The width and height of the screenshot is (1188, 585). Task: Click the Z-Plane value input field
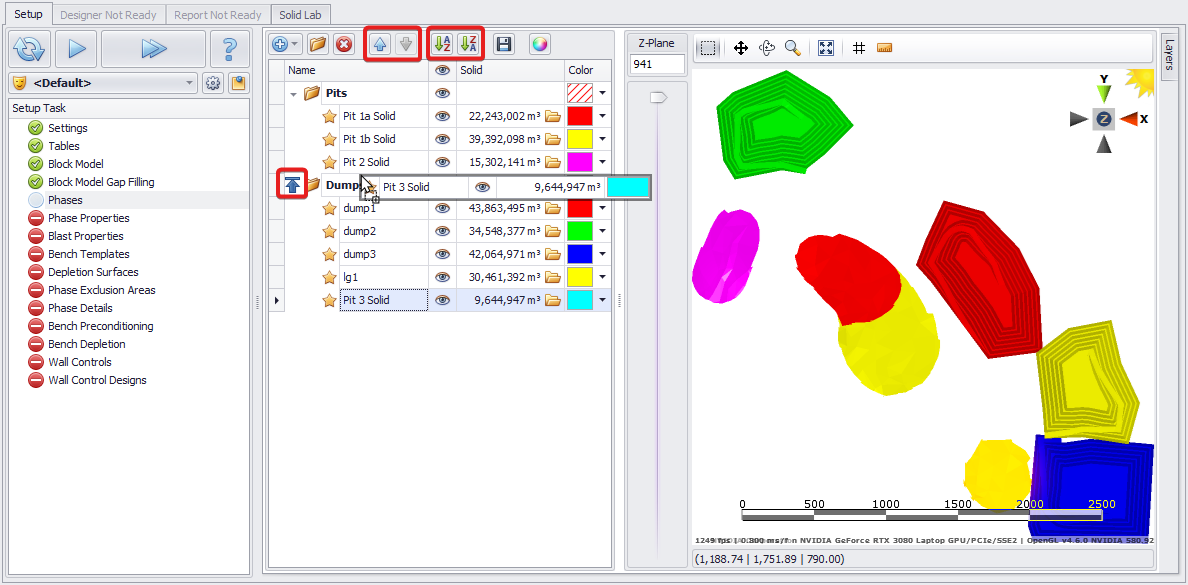click(657, 64)
